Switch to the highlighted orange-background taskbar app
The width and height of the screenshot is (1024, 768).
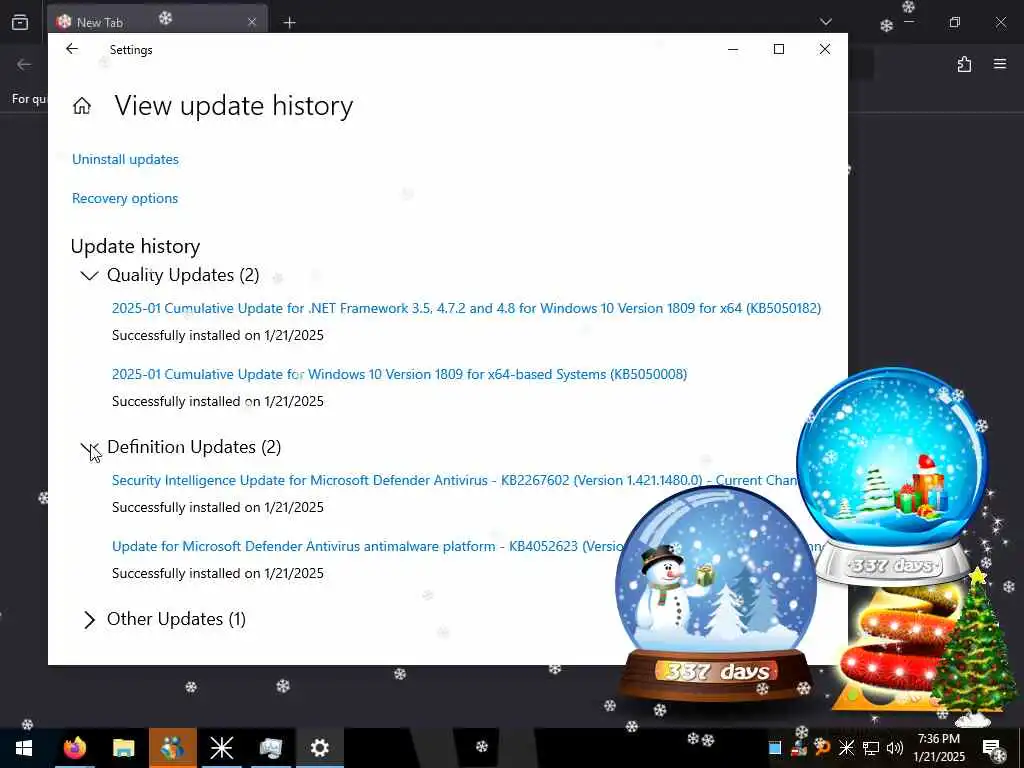[x=172, y=748]
